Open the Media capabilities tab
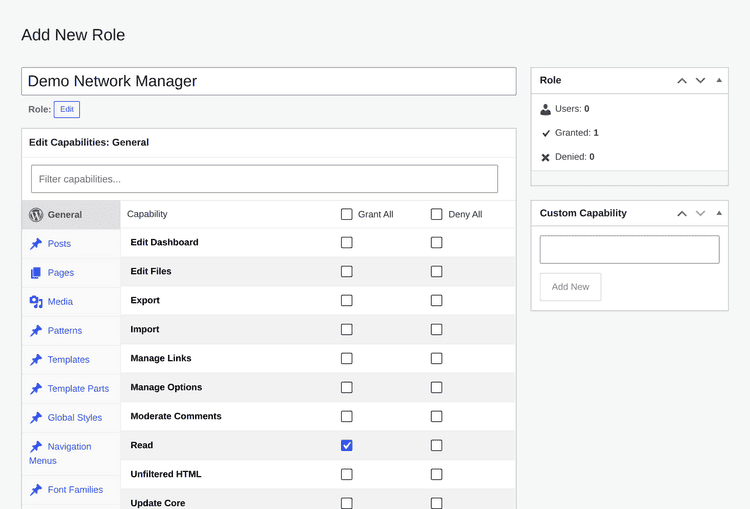Viewport: 750px width, 509px height. tap(71, 302)
